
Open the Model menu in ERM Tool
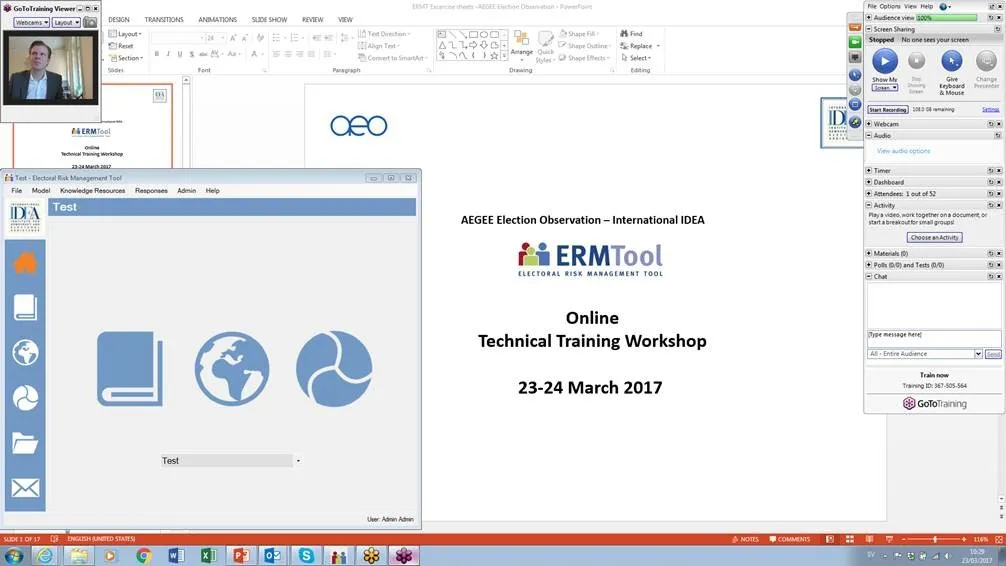coord(40,191)
